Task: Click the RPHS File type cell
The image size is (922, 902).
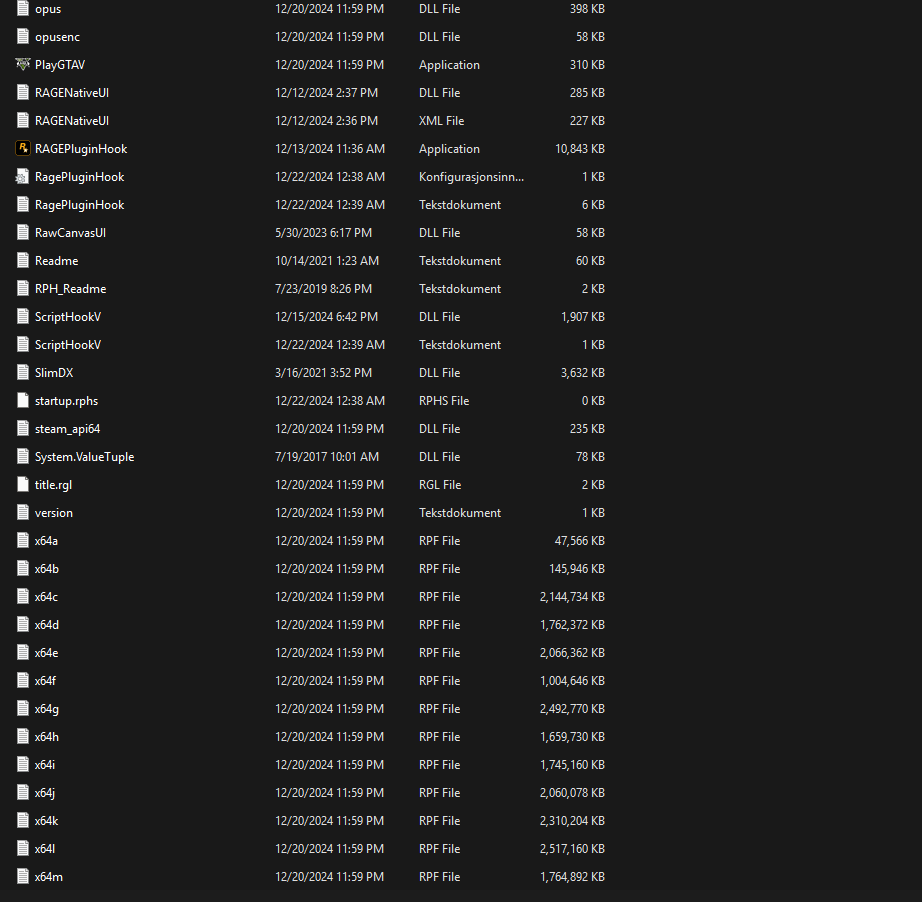Action: pos(444,401)
